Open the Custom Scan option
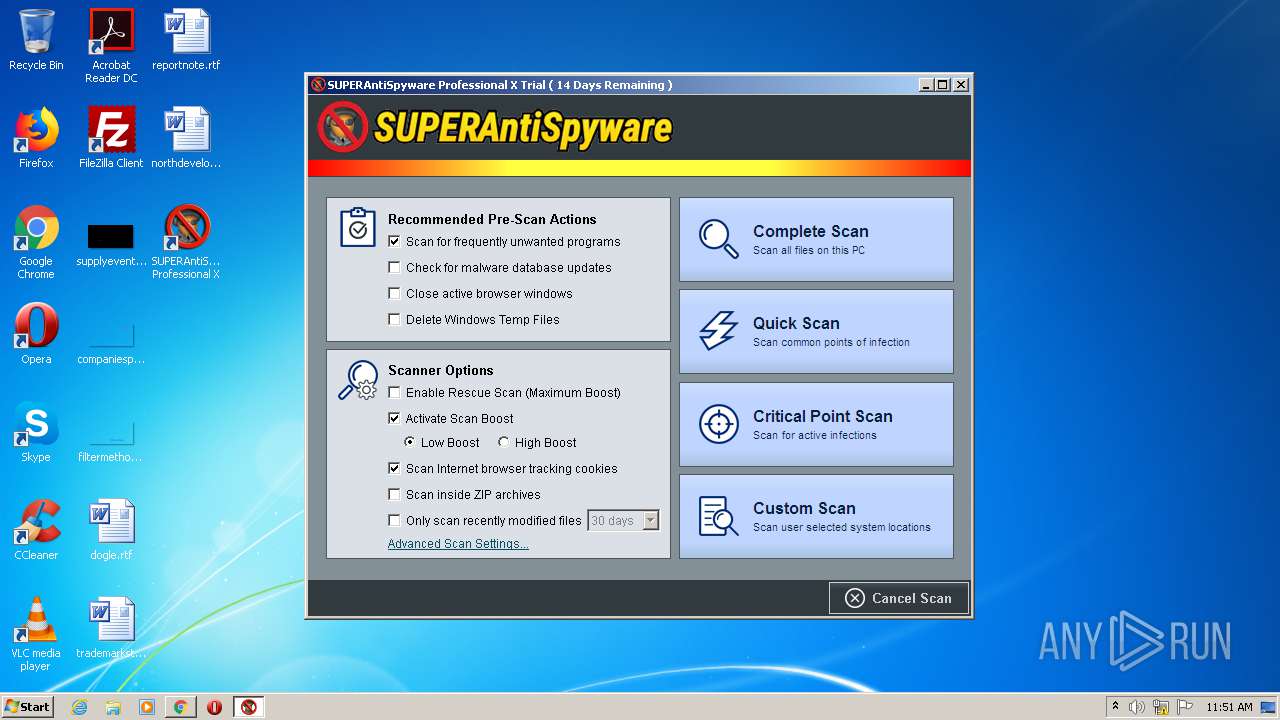Image resolution: width=1280 pixels, height=720 pixels. point(816,516)
